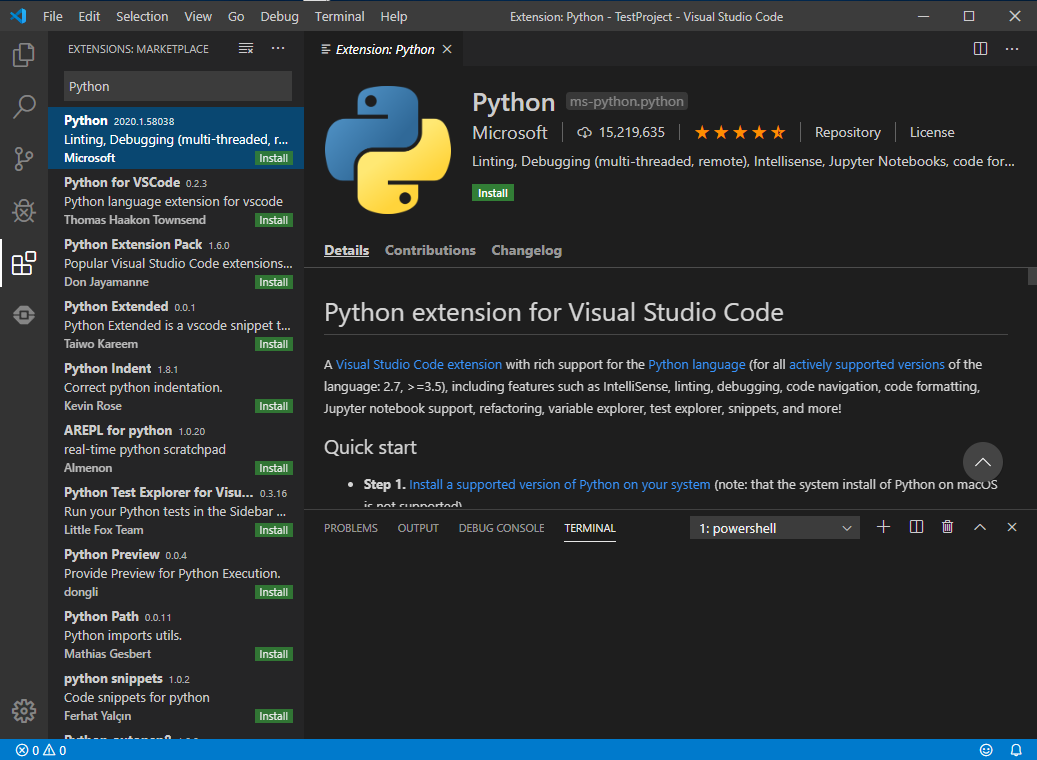Open the Edit menu
Viewport: 1037px width, 760px height.
tap(89, 17)
